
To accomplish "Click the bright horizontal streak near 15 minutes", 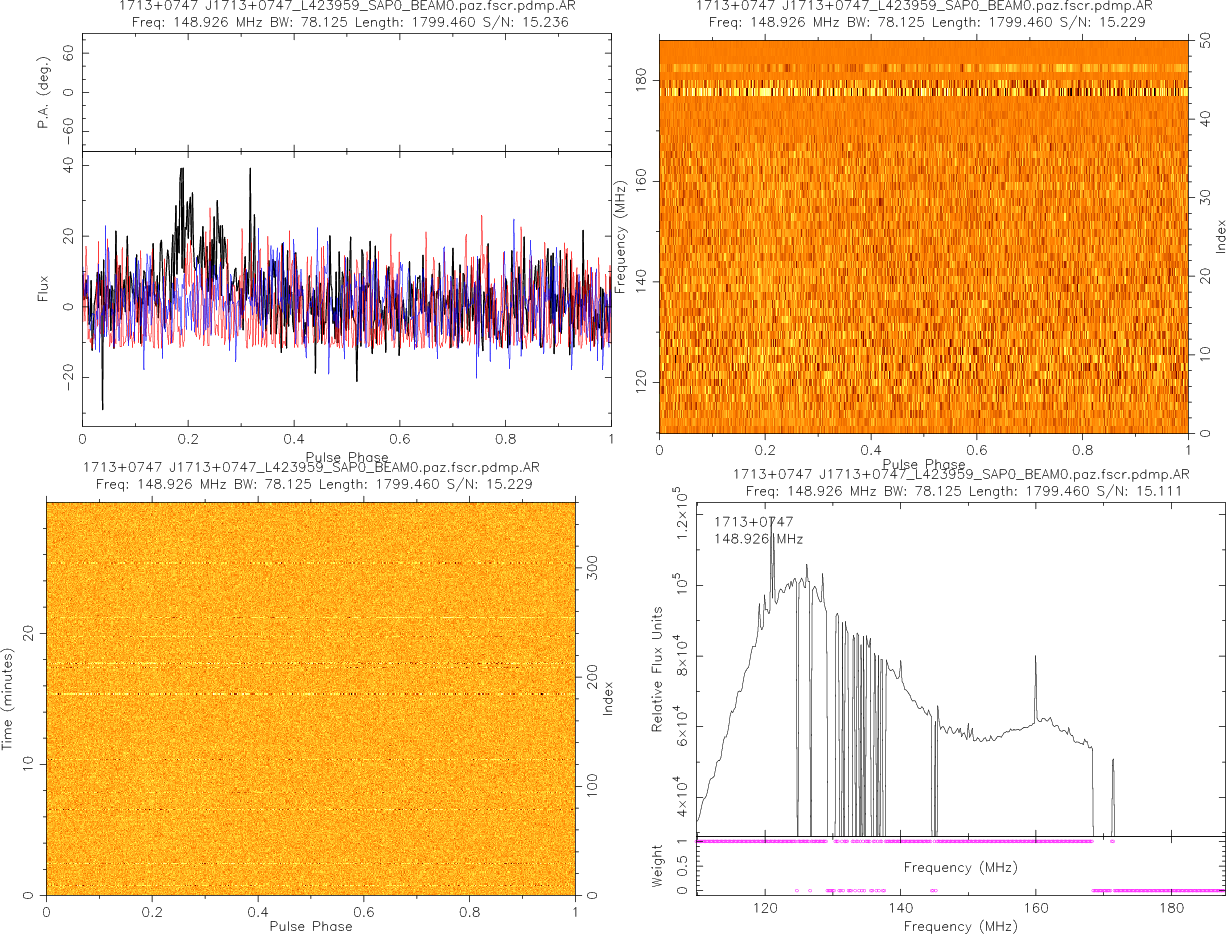I will point(310,694).
